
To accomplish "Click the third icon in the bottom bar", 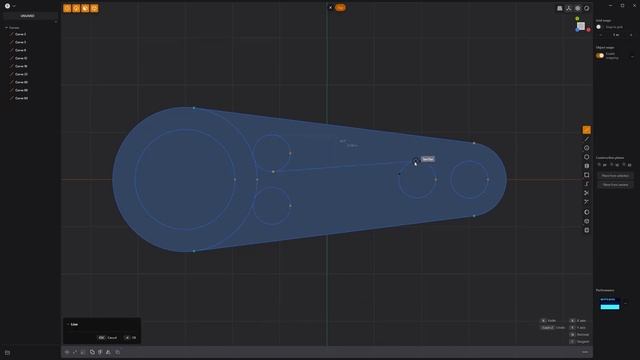I will click(x=83, y=352).
